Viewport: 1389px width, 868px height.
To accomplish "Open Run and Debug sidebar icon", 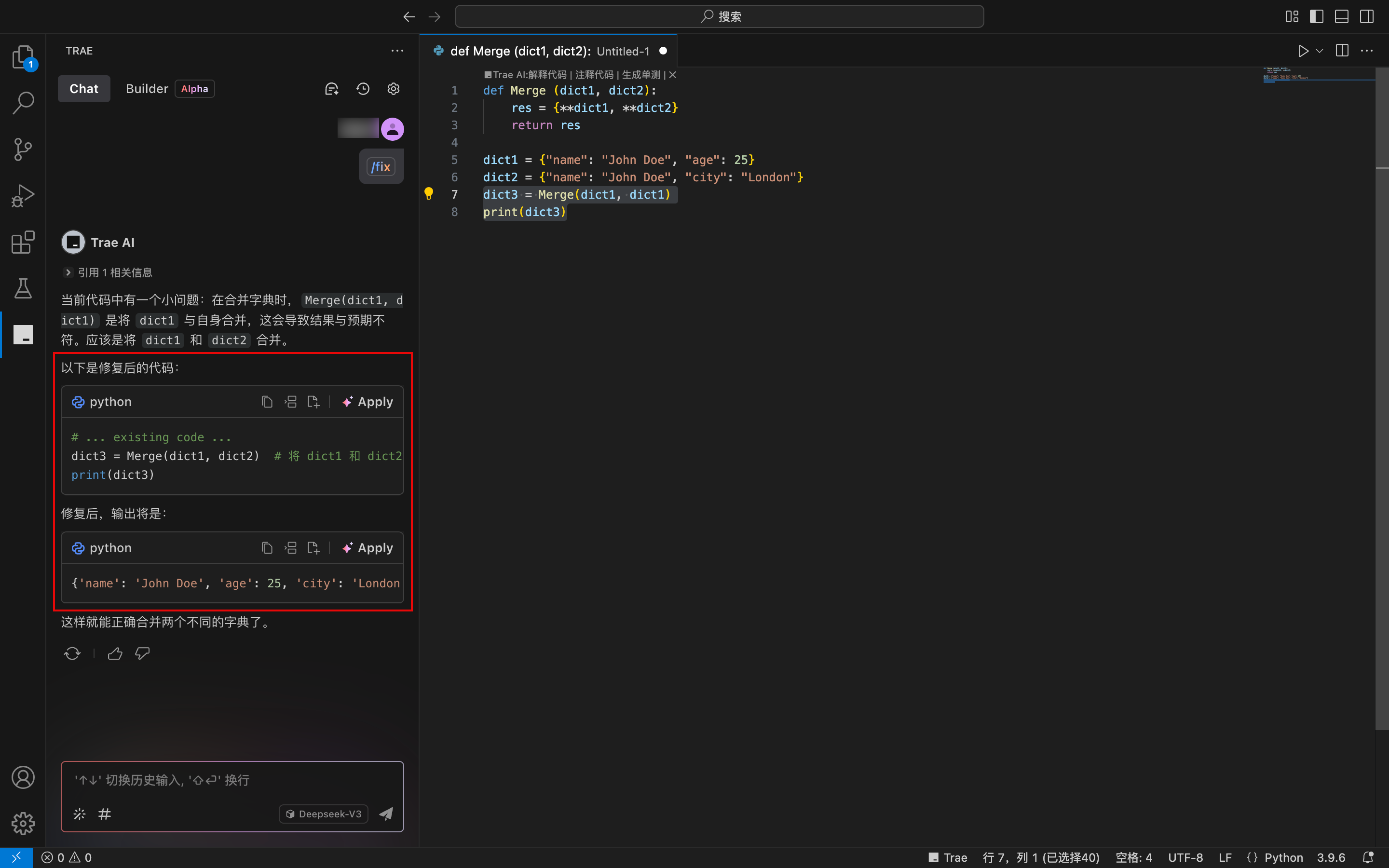I will tap(23, 196).
